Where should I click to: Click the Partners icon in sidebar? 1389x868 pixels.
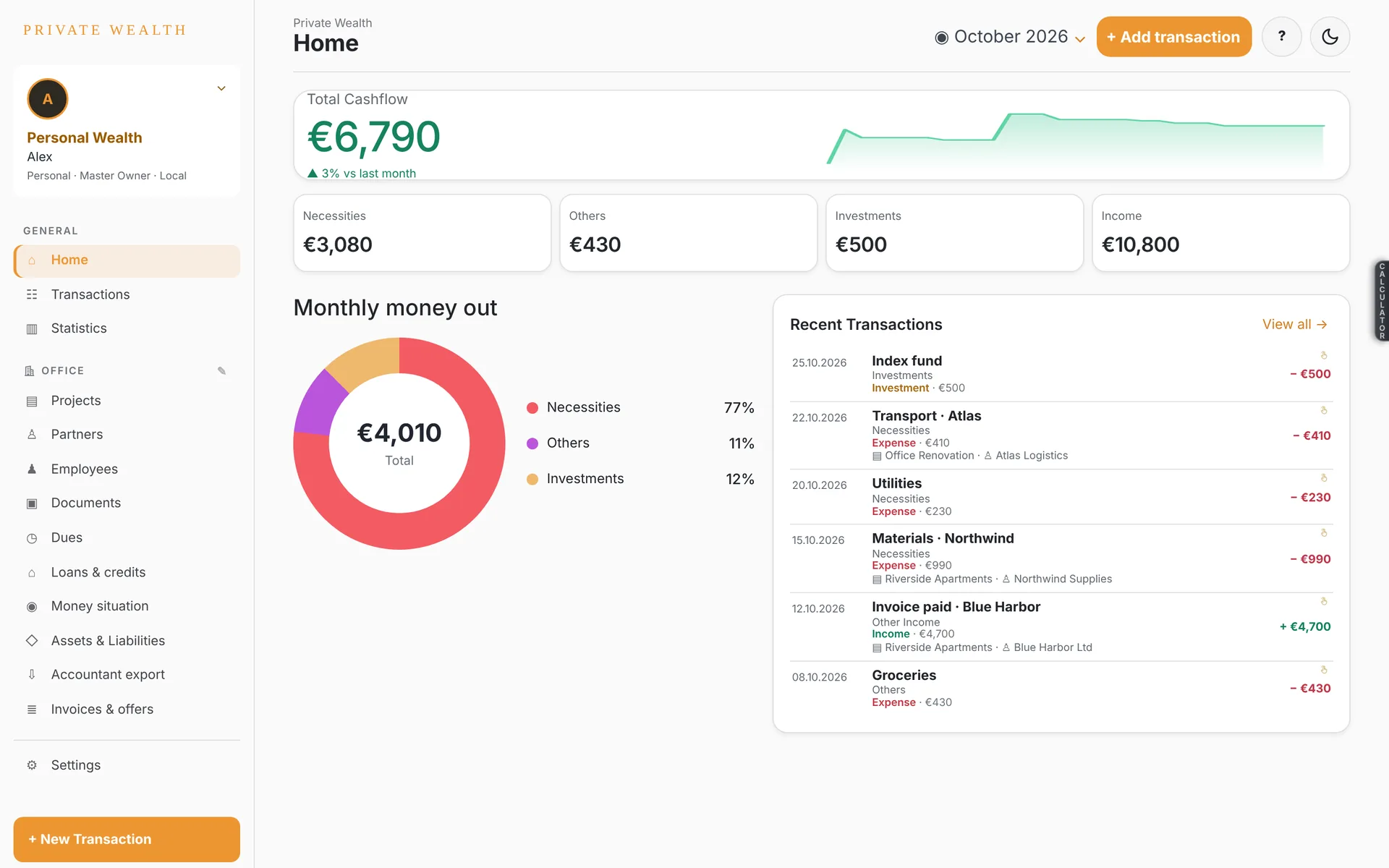coord(32,435)
